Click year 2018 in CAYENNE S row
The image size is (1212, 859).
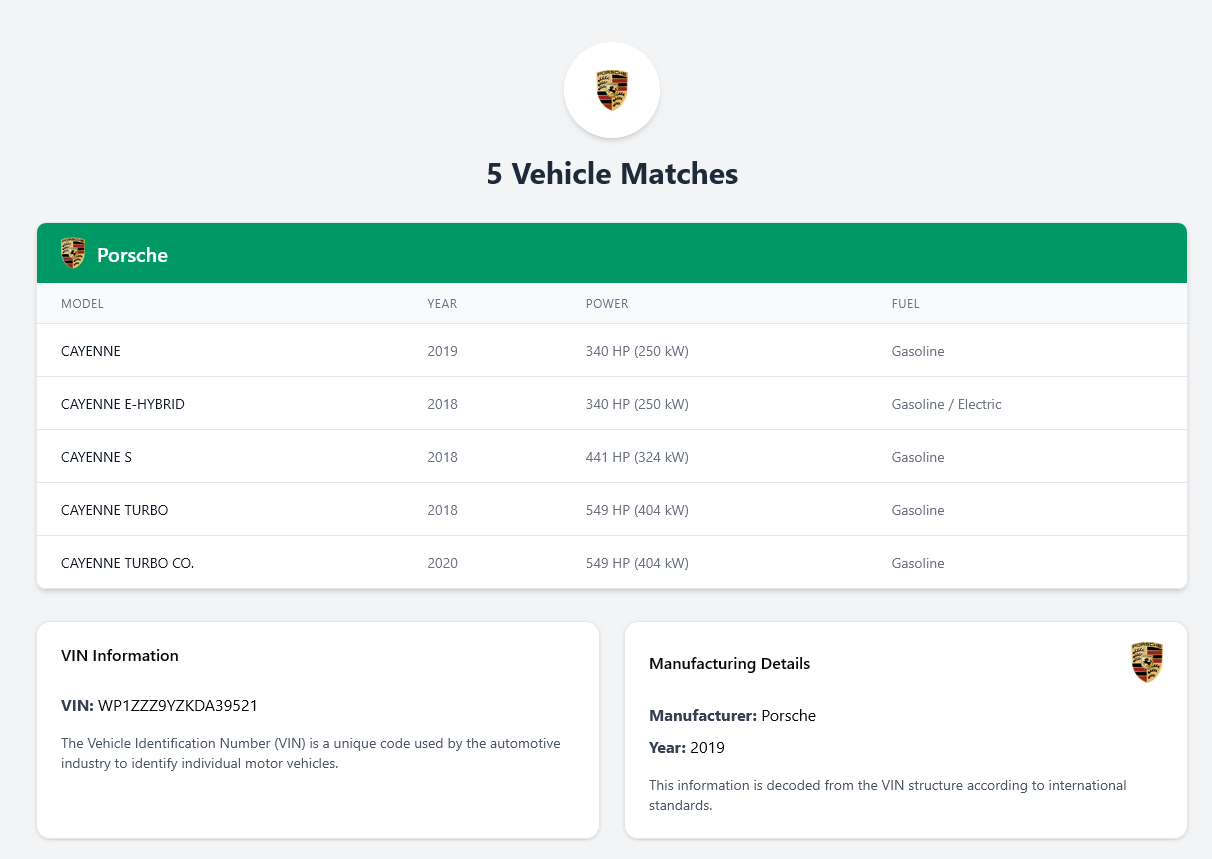pyautogui.click(x=442, y=457)
